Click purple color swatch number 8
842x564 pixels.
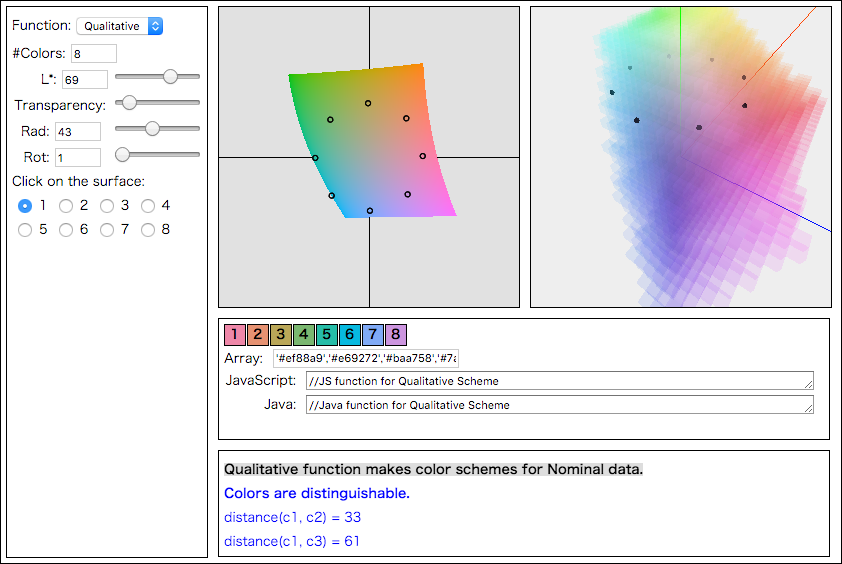(x=396, y=335)
